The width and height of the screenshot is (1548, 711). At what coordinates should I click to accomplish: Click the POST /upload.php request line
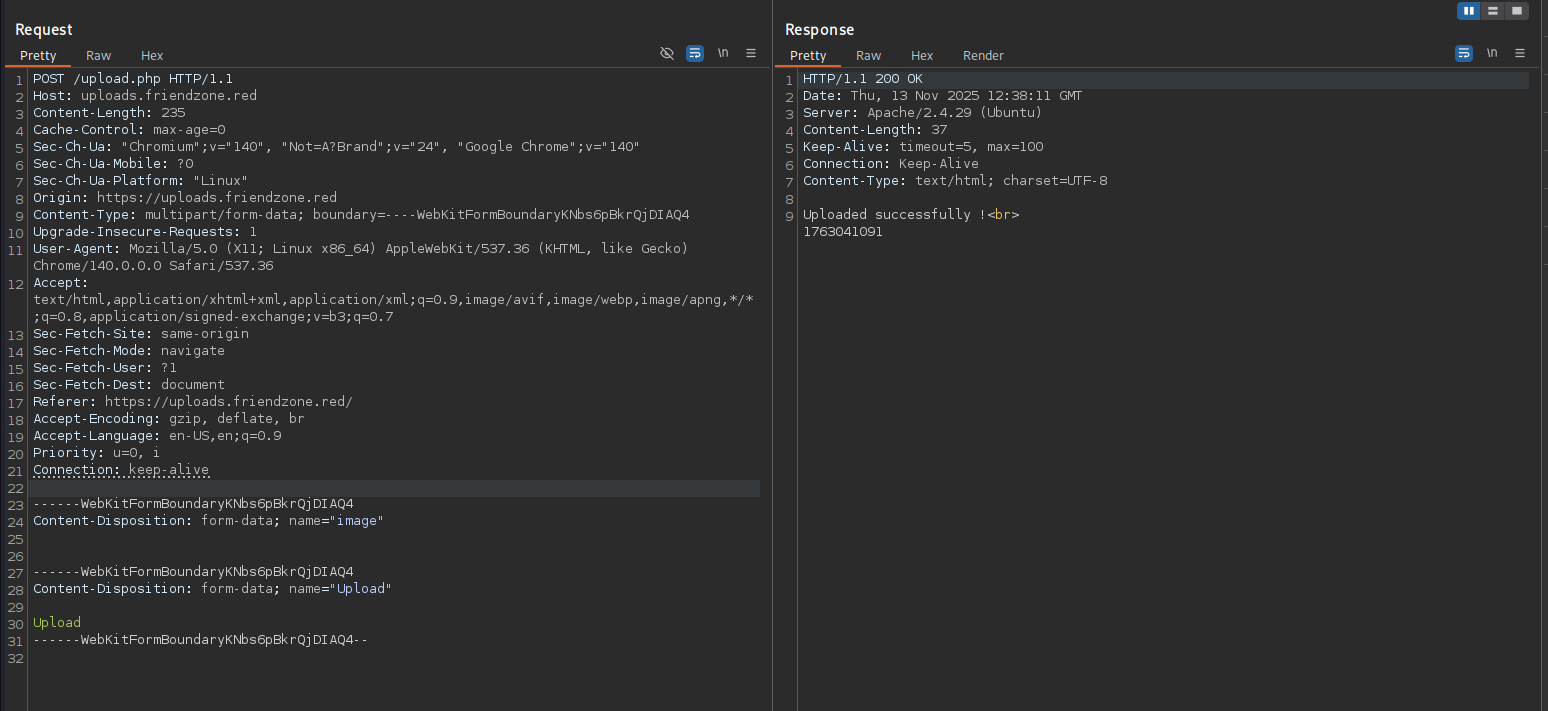(133, 79)
